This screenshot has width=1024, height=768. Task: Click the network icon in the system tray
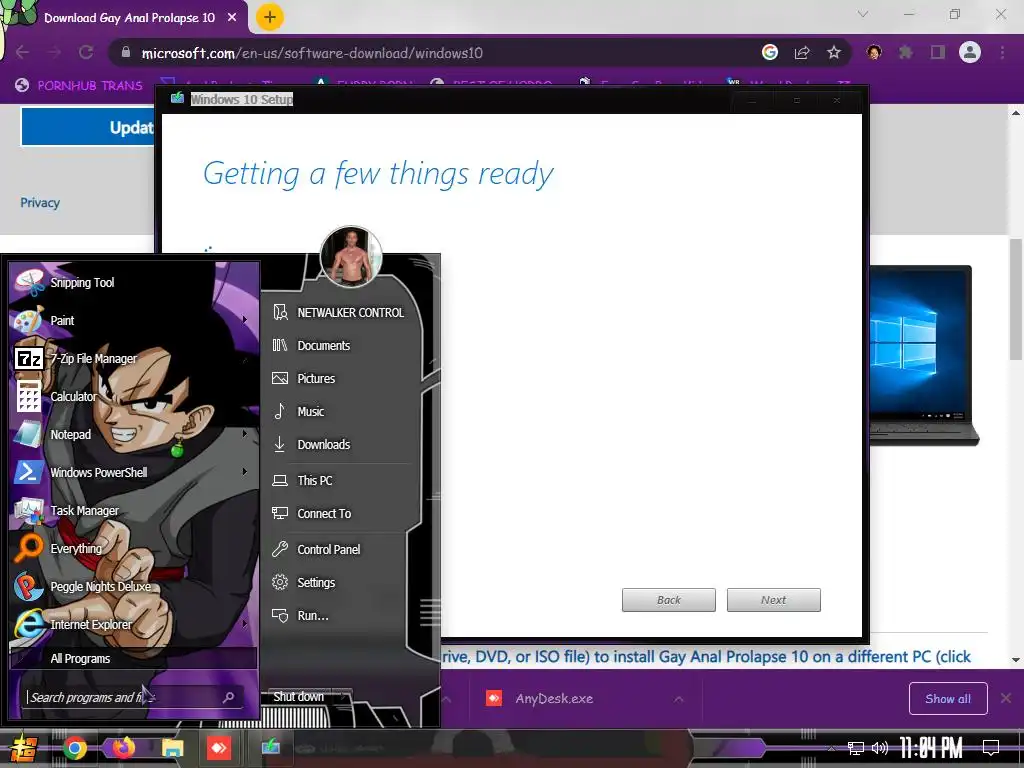pyautogui.click(x=856, y=748)
